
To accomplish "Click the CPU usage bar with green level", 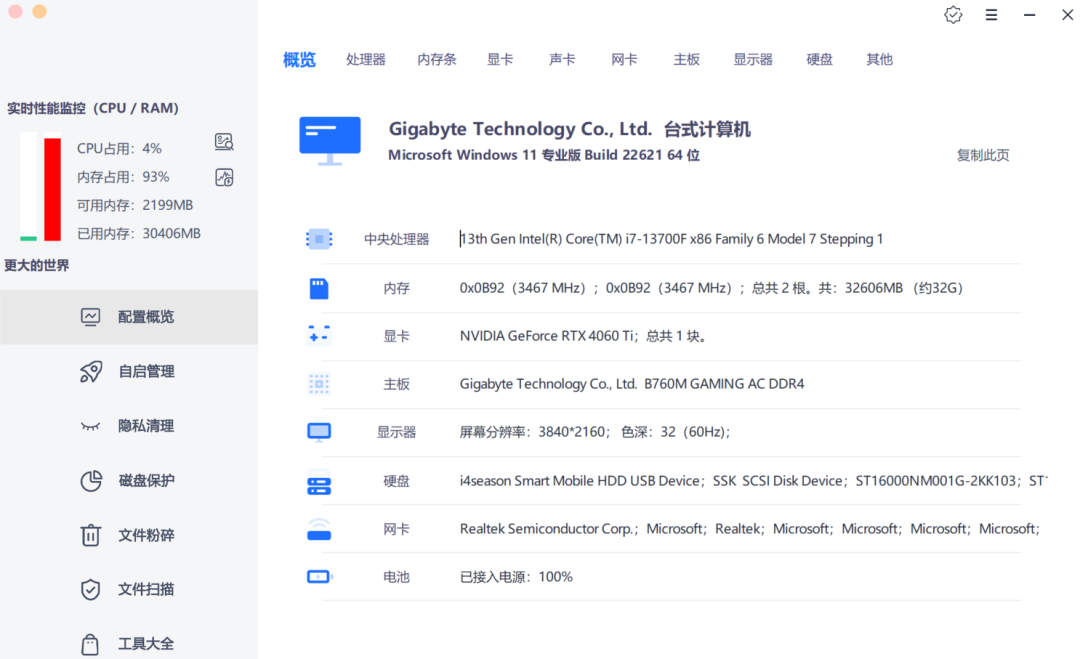I will click(28, 187).
